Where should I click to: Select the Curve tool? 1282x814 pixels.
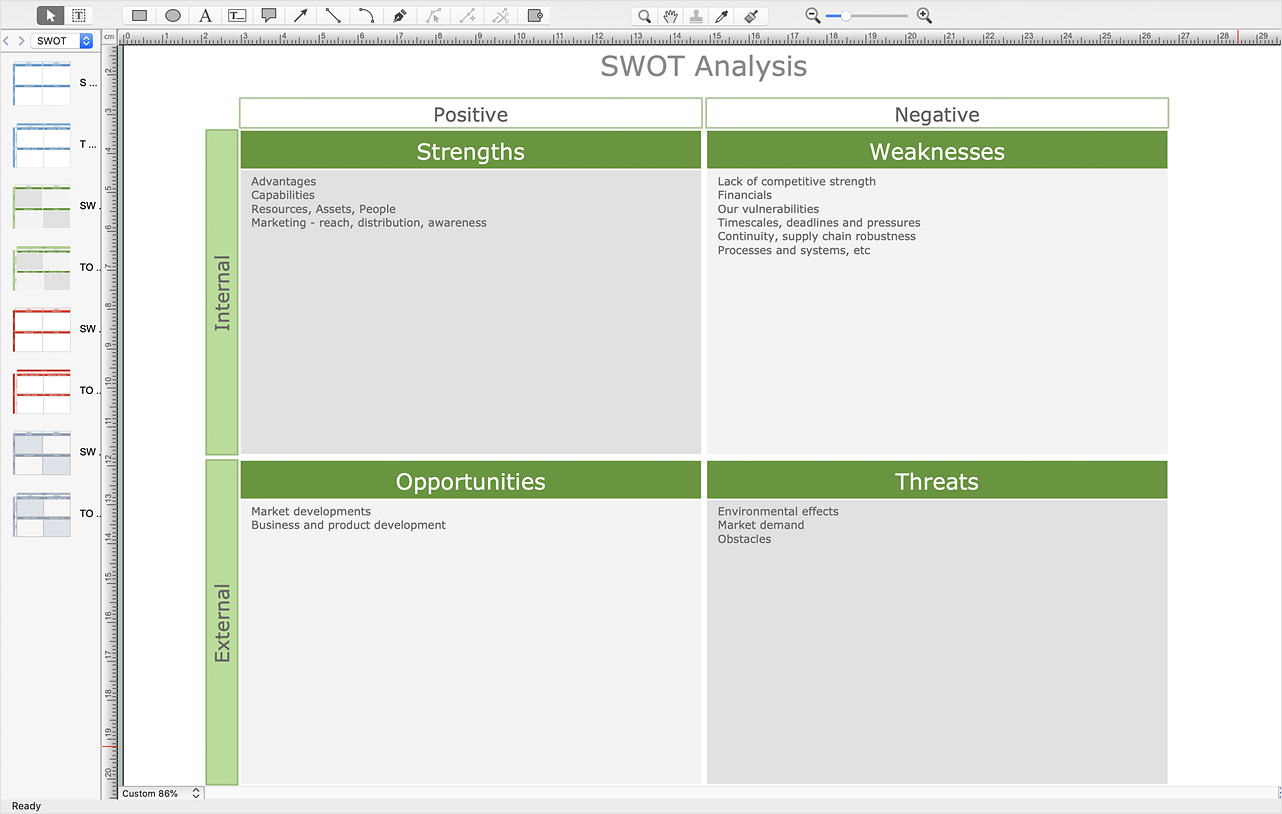click(x=366, y=15)
